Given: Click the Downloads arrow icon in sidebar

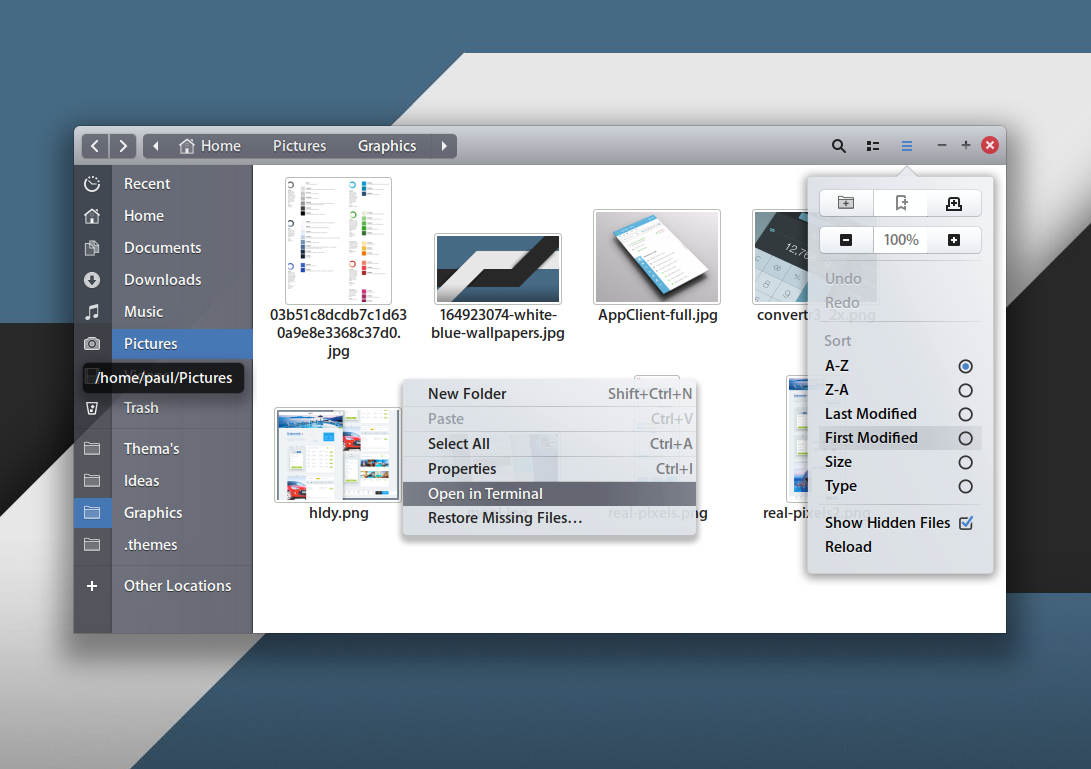Looking at the screenshot, I should click(92, 280).
